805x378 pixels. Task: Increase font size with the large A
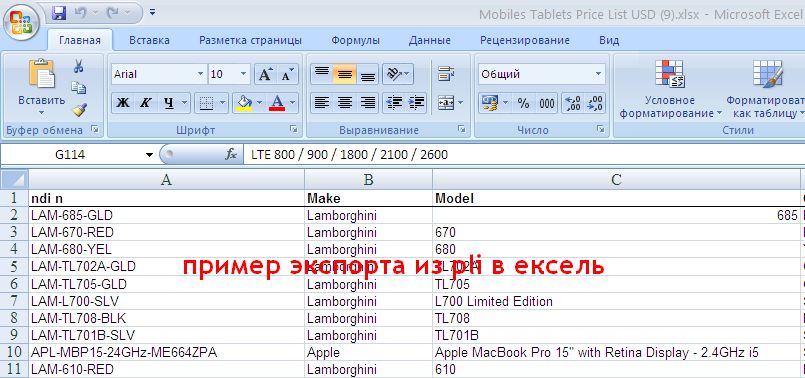pyautogui.click(x=265, y=74)
